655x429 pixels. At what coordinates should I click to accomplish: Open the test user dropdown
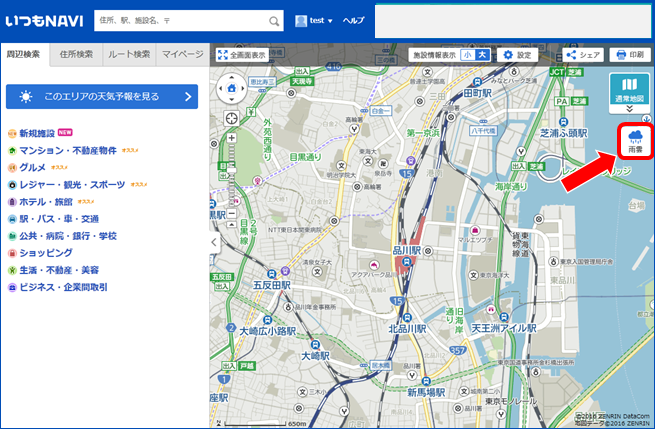coord(313,20)
